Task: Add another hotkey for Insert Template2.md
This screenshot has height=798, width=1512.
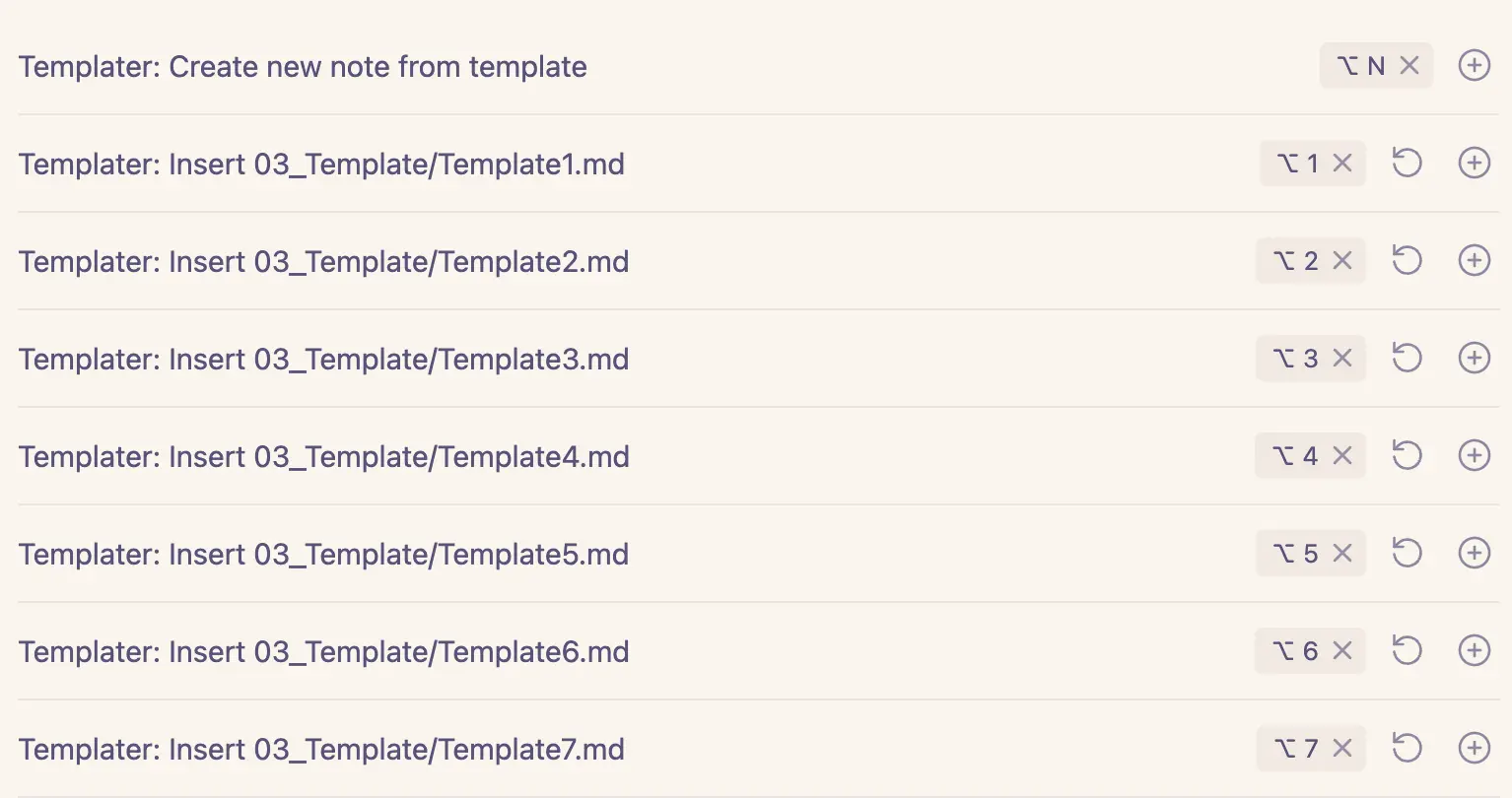Action: 1474,260
